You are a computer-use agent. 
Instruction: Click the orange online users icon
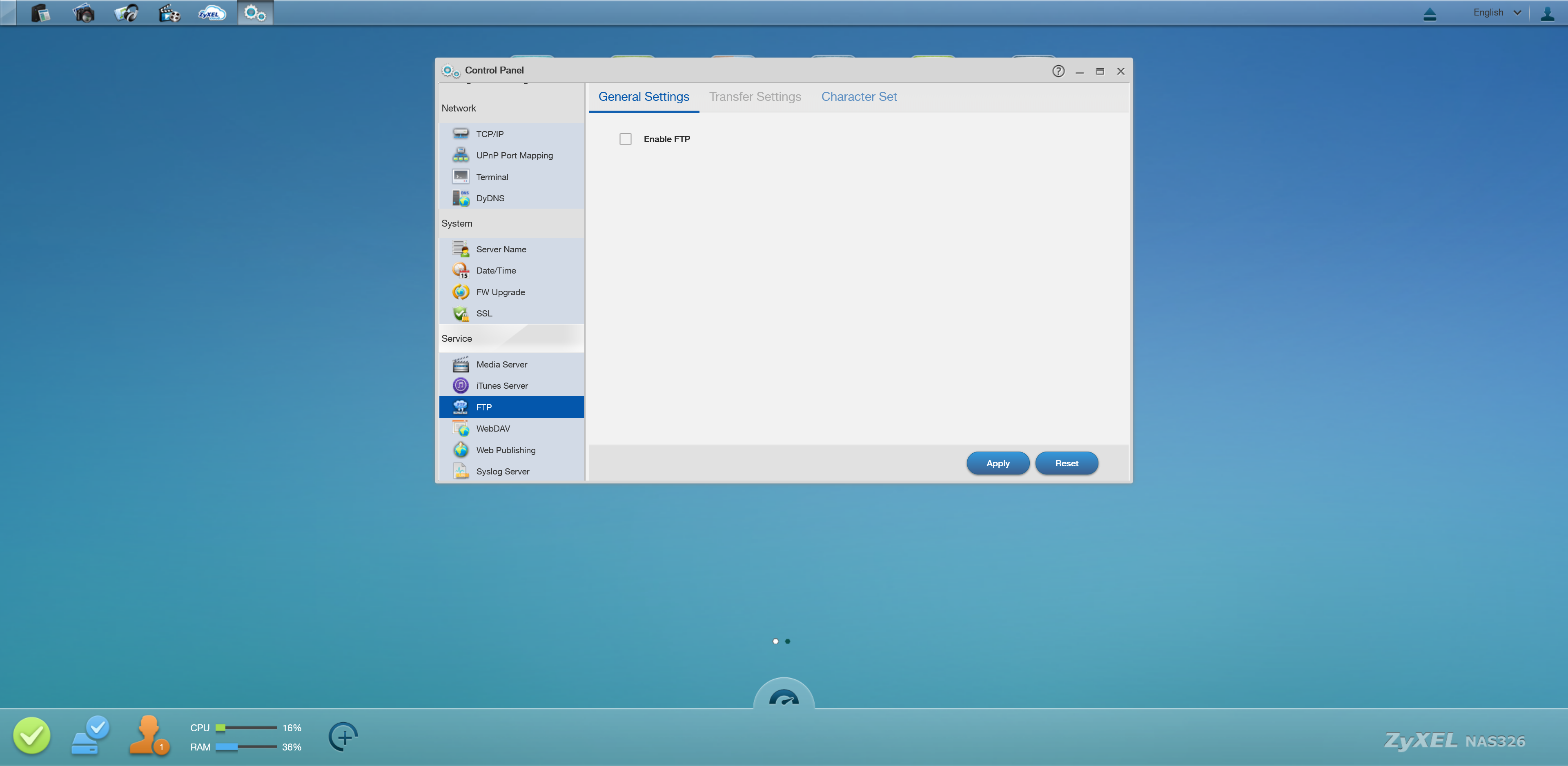pos(148,735)
